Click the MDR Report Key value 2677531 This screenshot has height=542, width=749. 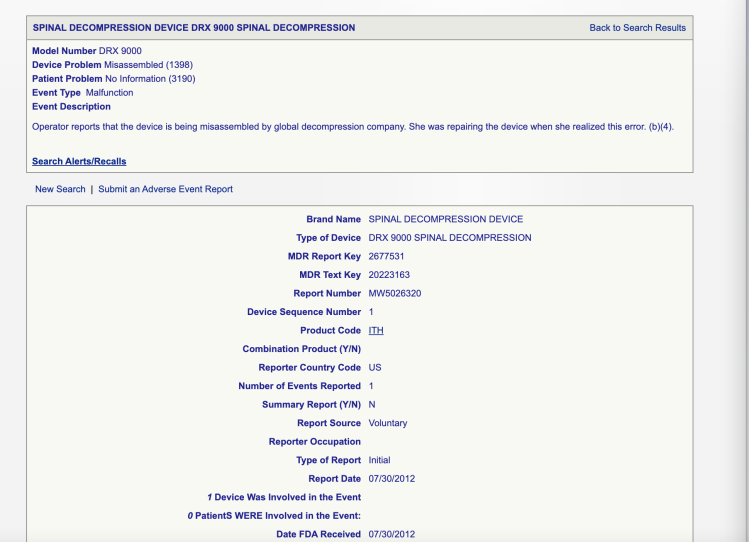tap(386, 256)
